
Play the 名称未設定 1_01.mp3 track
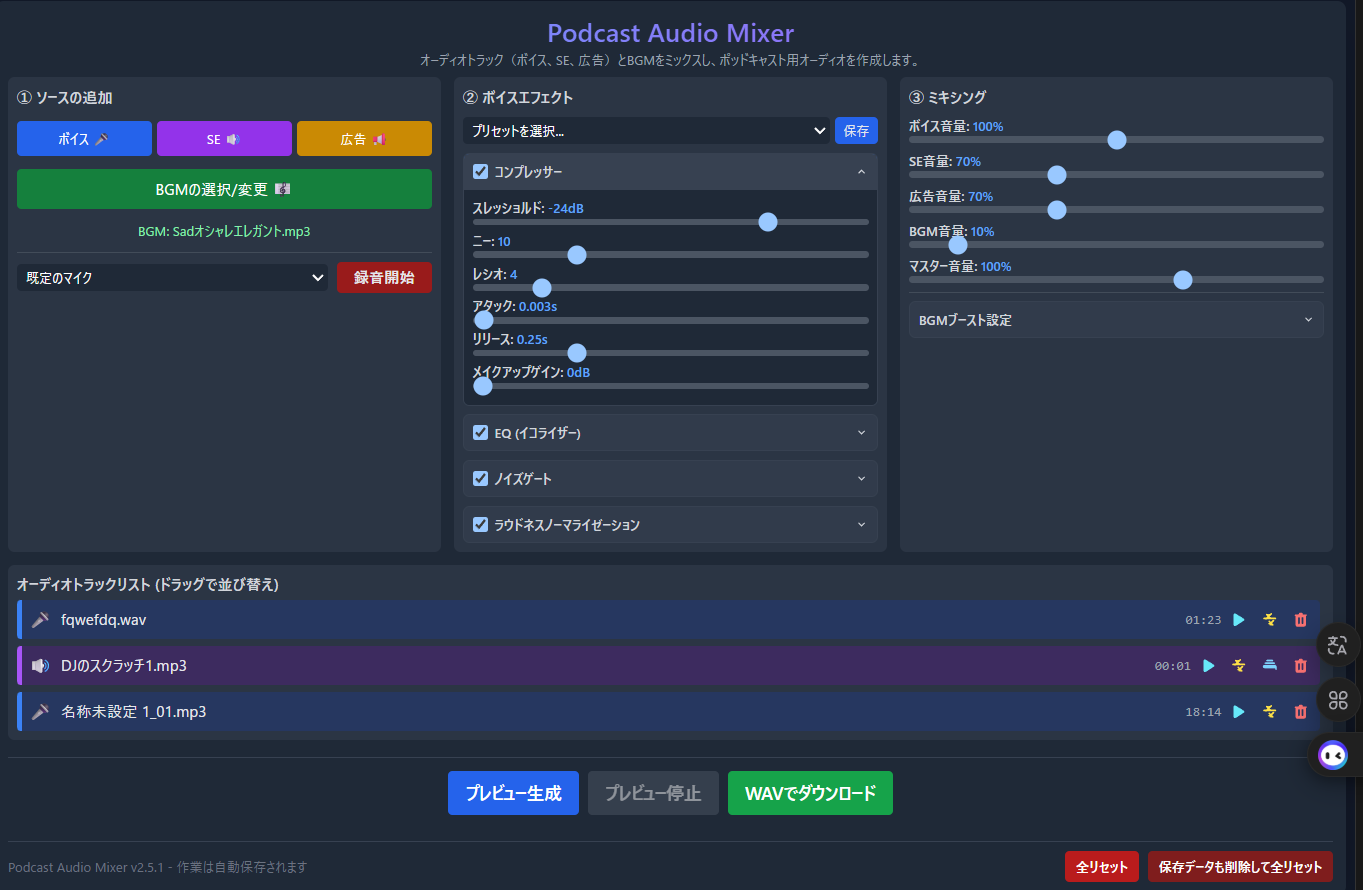point(1239,712)
